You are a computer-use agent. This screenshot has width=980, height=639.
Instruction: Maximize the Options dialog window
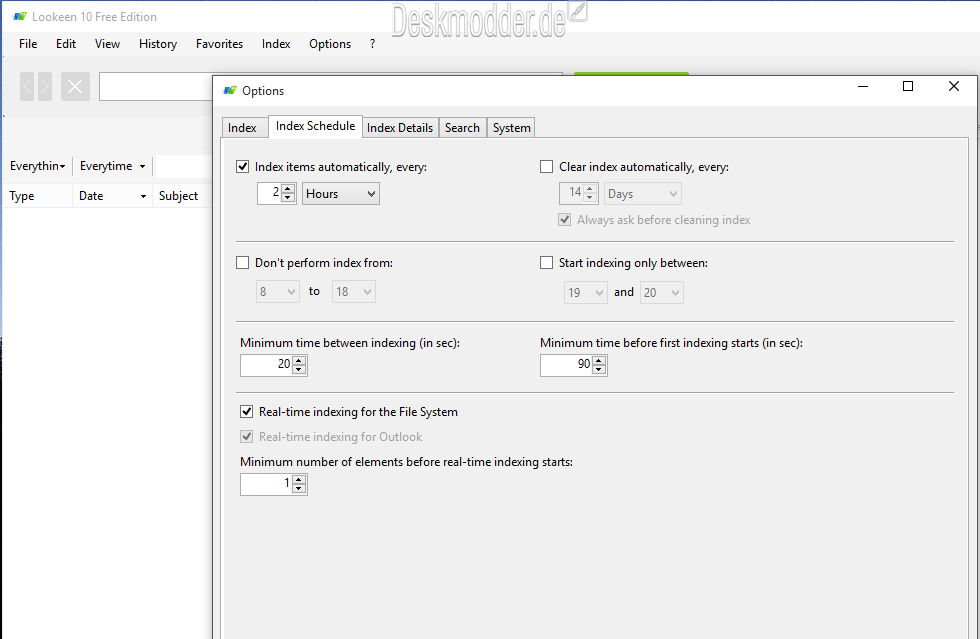(x=908, y=86)
